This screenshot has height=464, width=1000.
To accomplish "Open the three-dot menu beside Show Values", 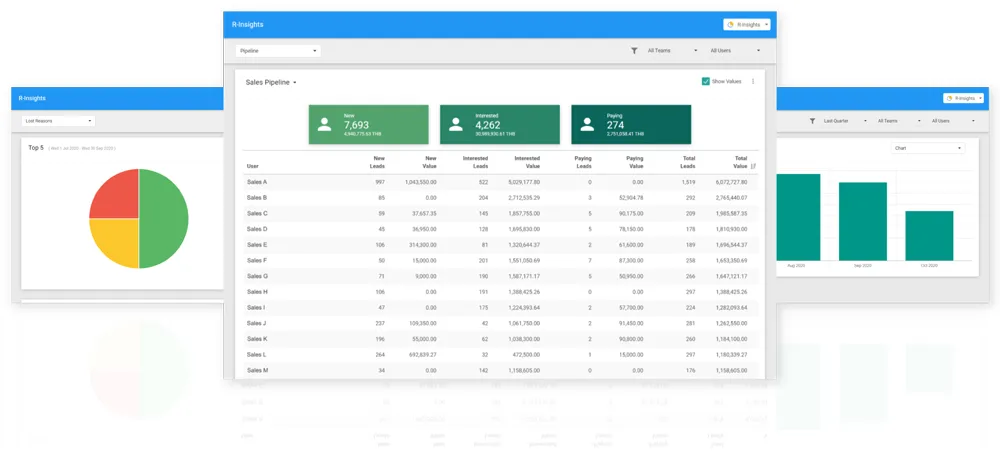I will point(753,82).
